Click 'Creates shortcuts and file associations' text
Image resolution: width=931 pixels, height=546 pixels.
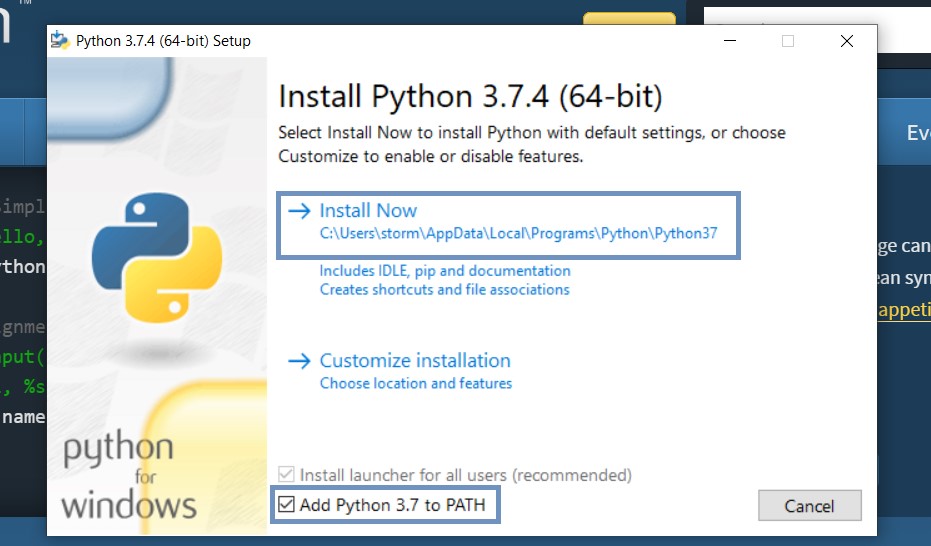click(x=445, y=290)
